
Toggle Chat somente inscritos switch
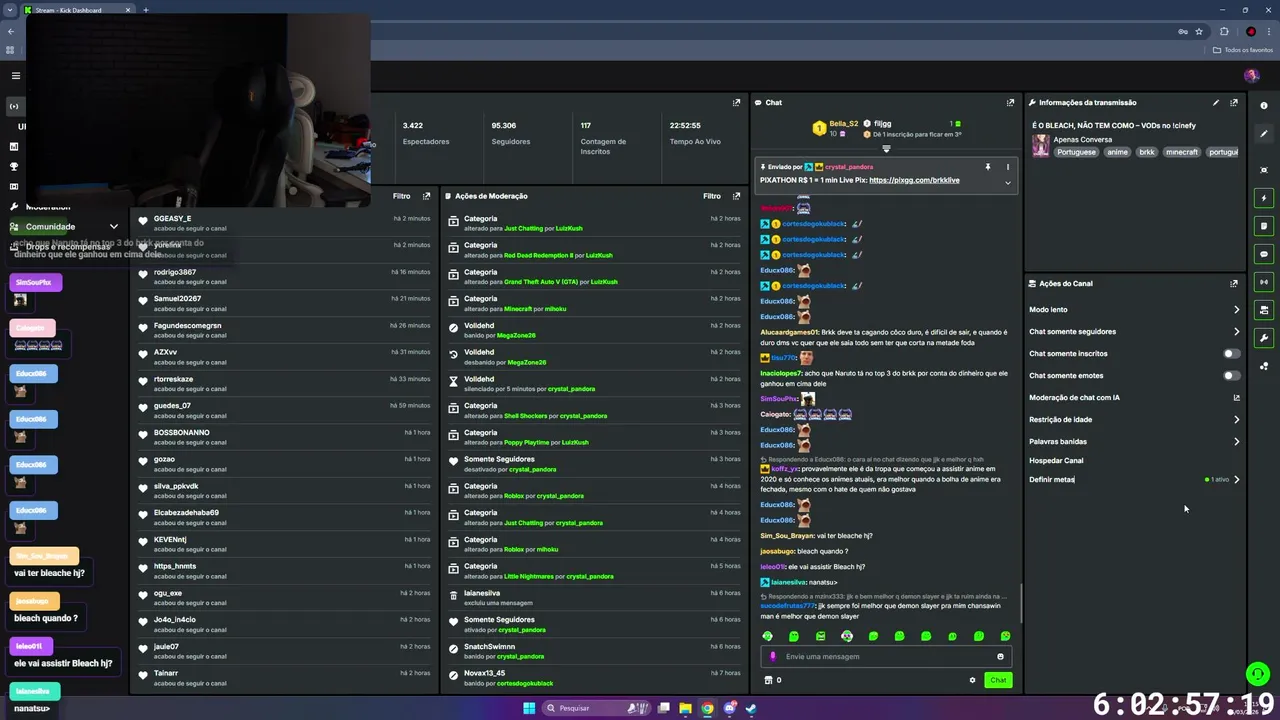(x=1231, y=353)
